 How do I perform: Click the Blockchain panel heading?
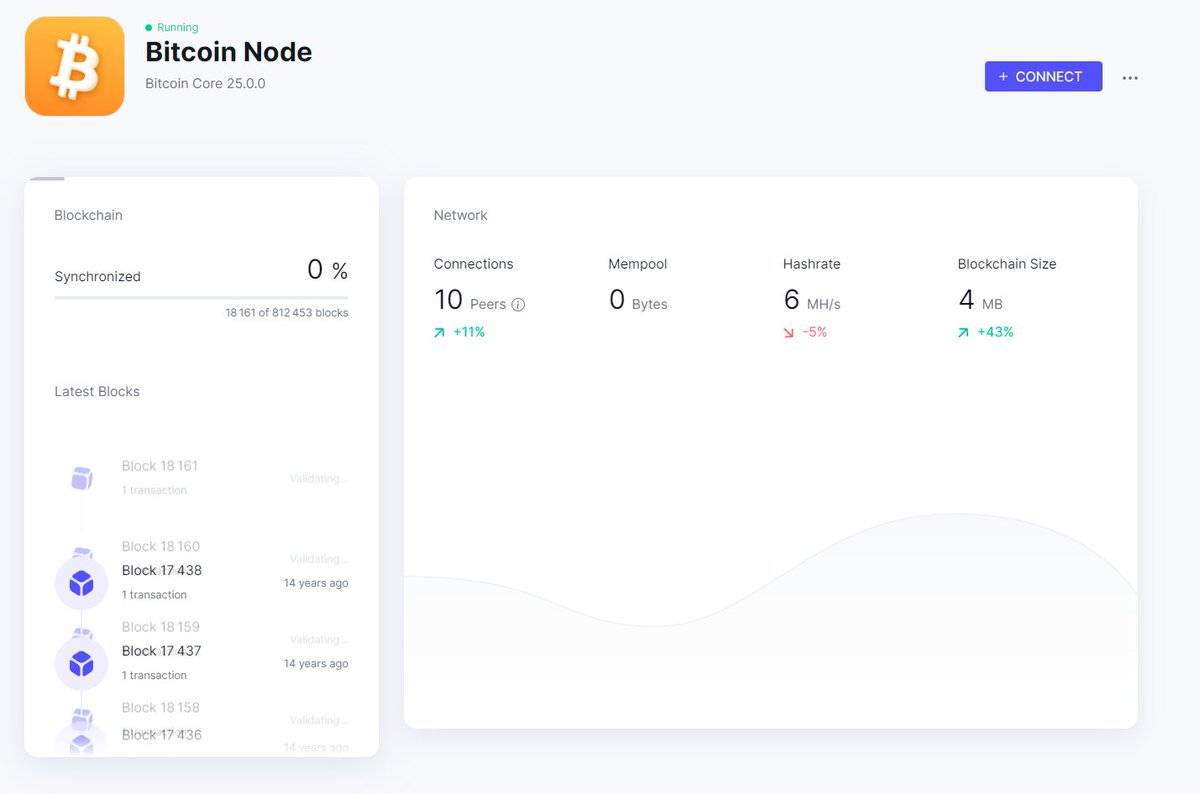(x=88, y=215)
